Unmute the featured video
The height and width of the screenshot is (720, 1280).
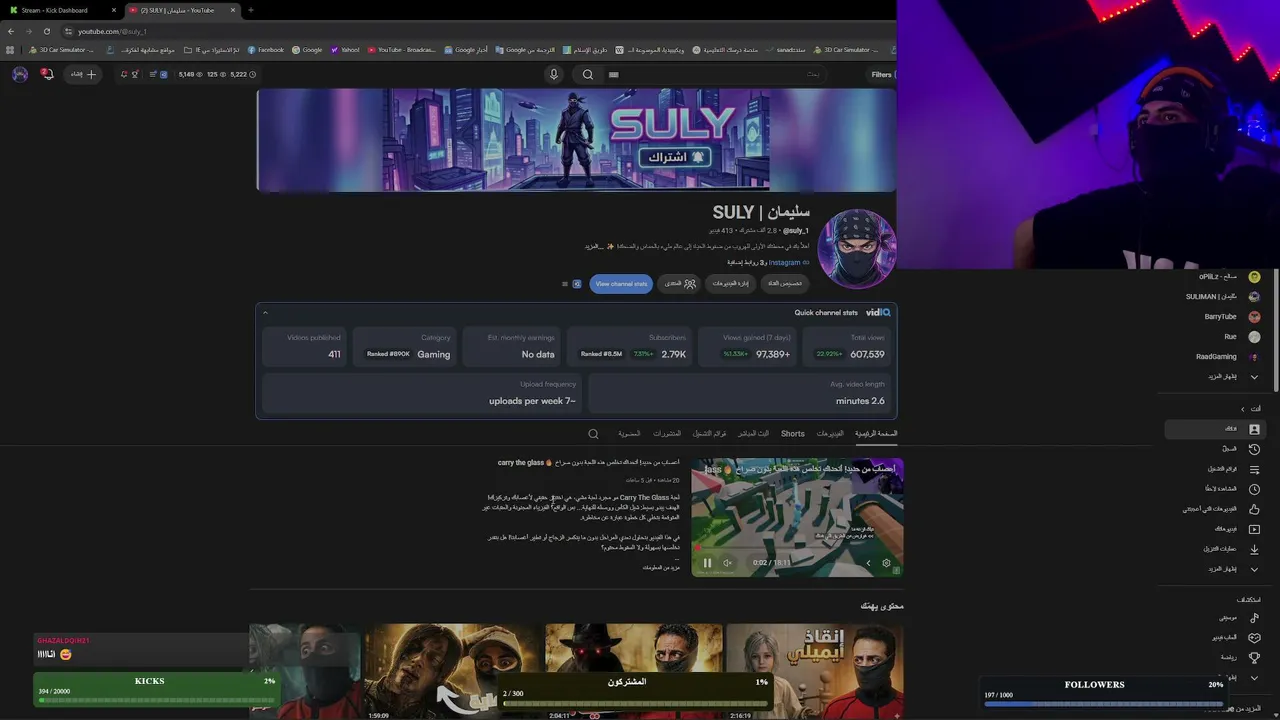coord(727,563)
